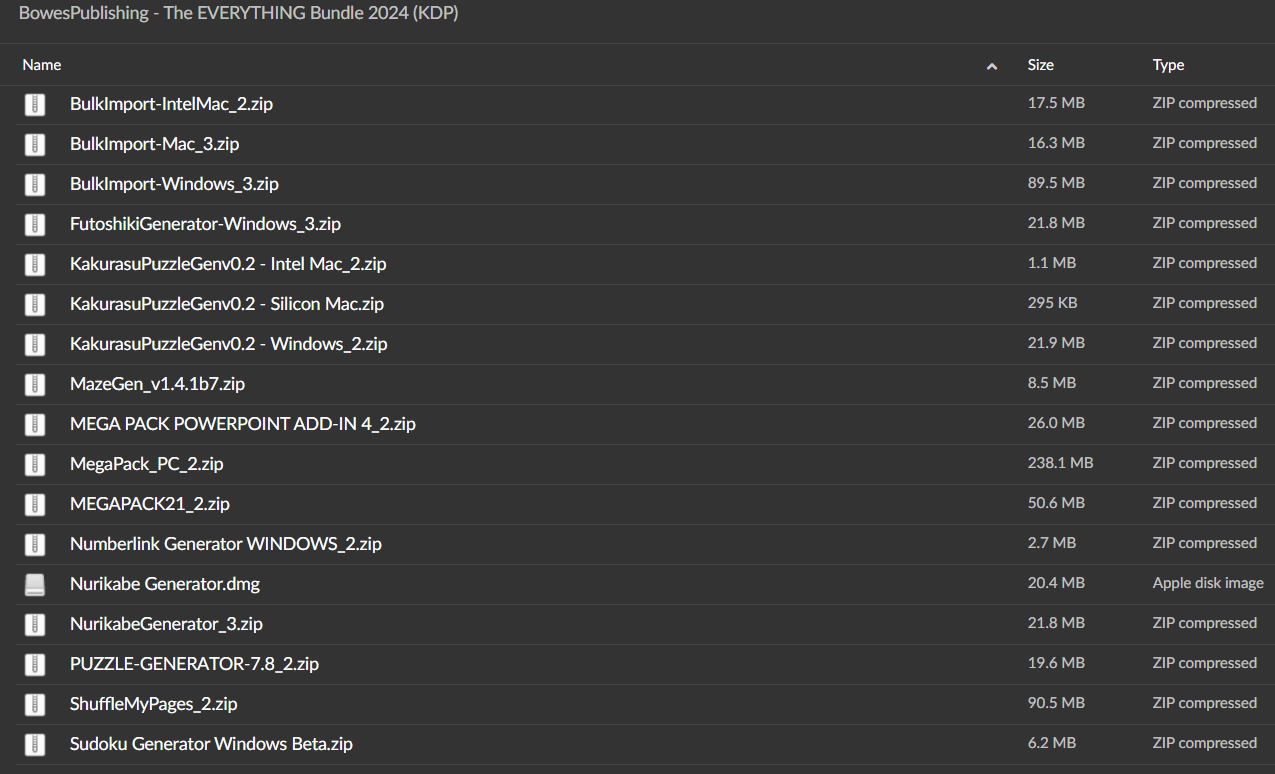Toggle the sort order arrow in the Name column
1275x774 pixels.
992,66
